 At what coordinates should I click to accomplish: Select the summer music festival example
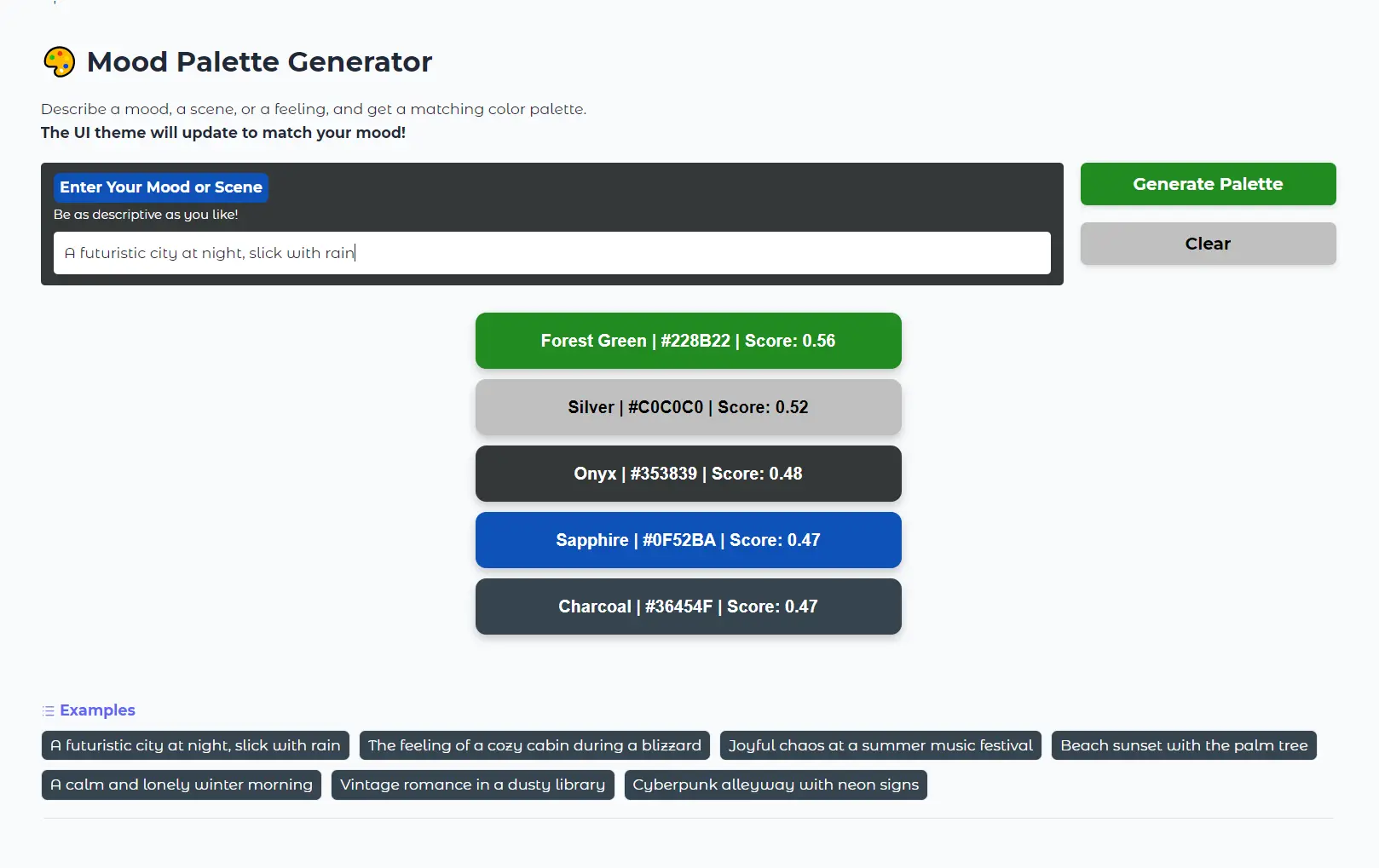point(880,745)
